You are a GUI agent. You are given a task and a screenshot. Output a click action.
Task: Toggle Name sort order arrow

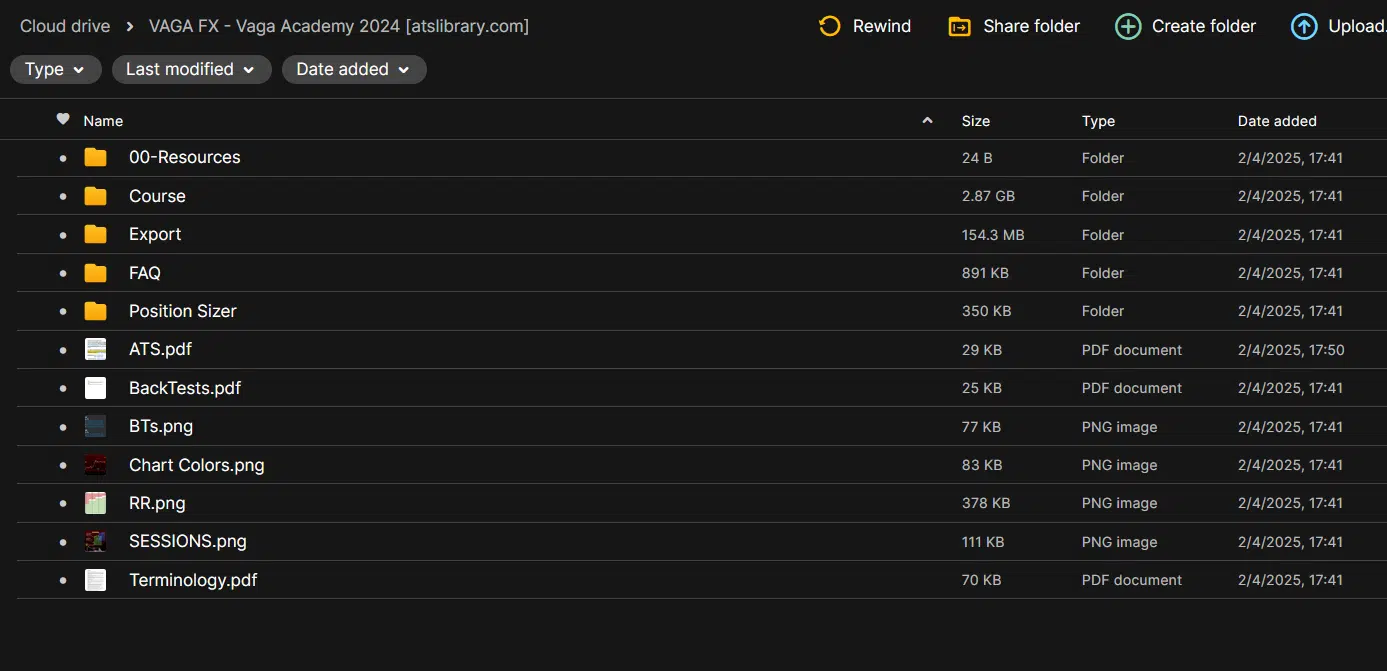[927, 121]
